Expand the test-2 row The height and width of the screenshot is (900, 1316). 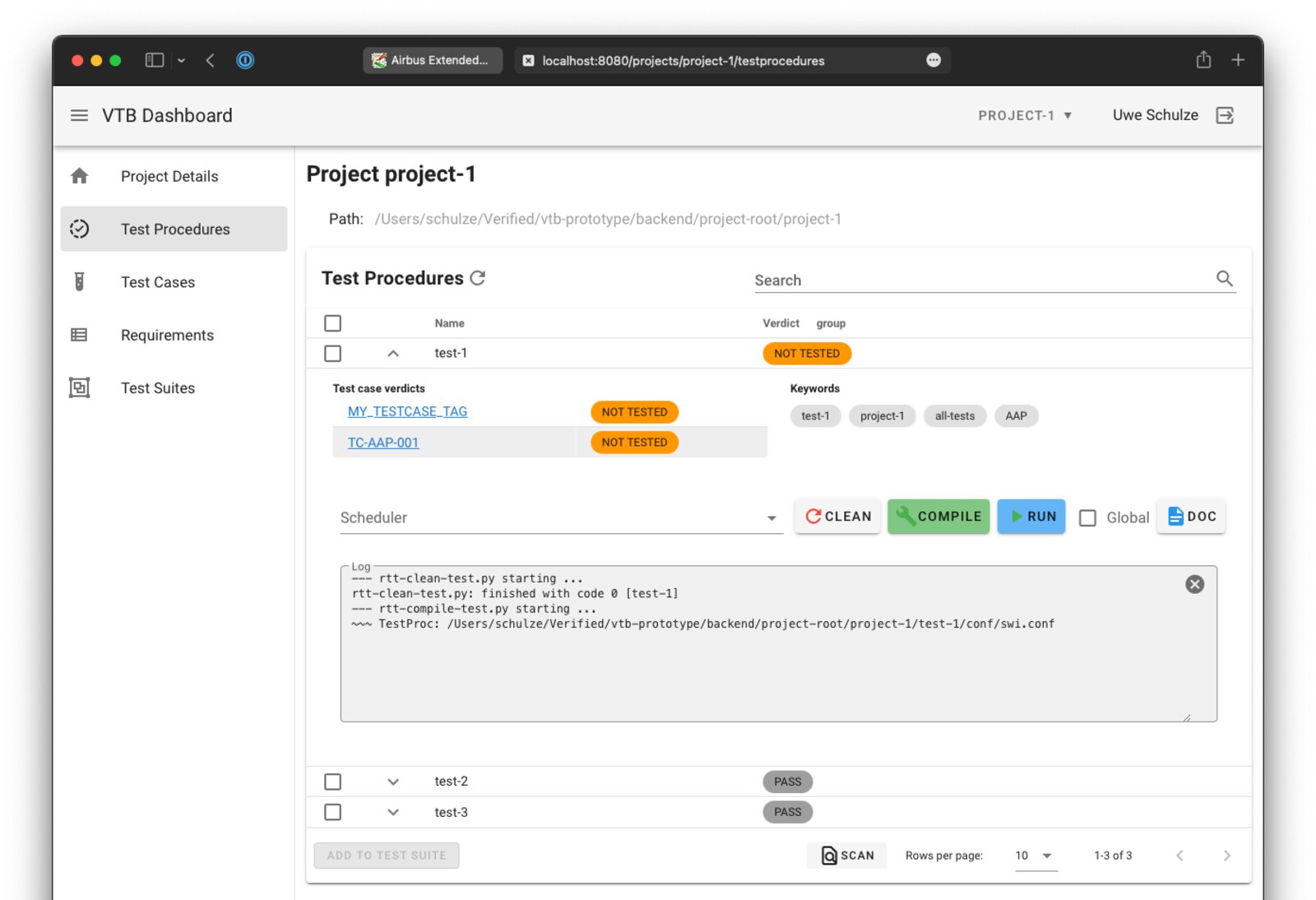tap(393, 782)
